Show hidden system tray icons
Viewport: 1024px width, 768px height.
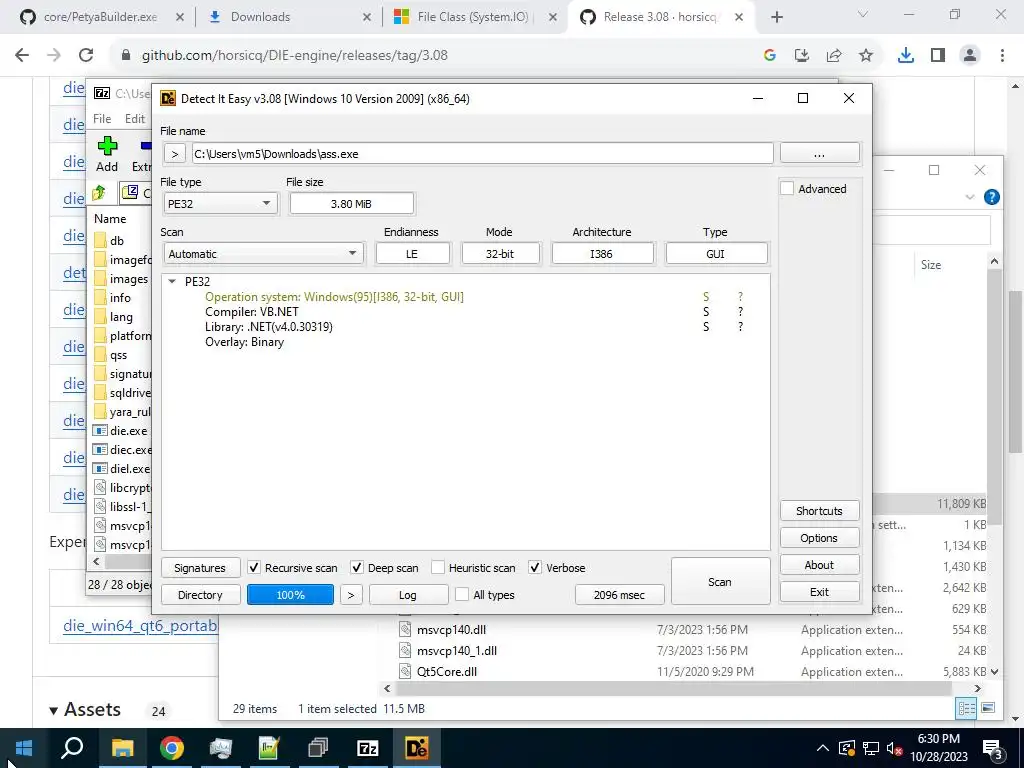[x=823, y=748]
